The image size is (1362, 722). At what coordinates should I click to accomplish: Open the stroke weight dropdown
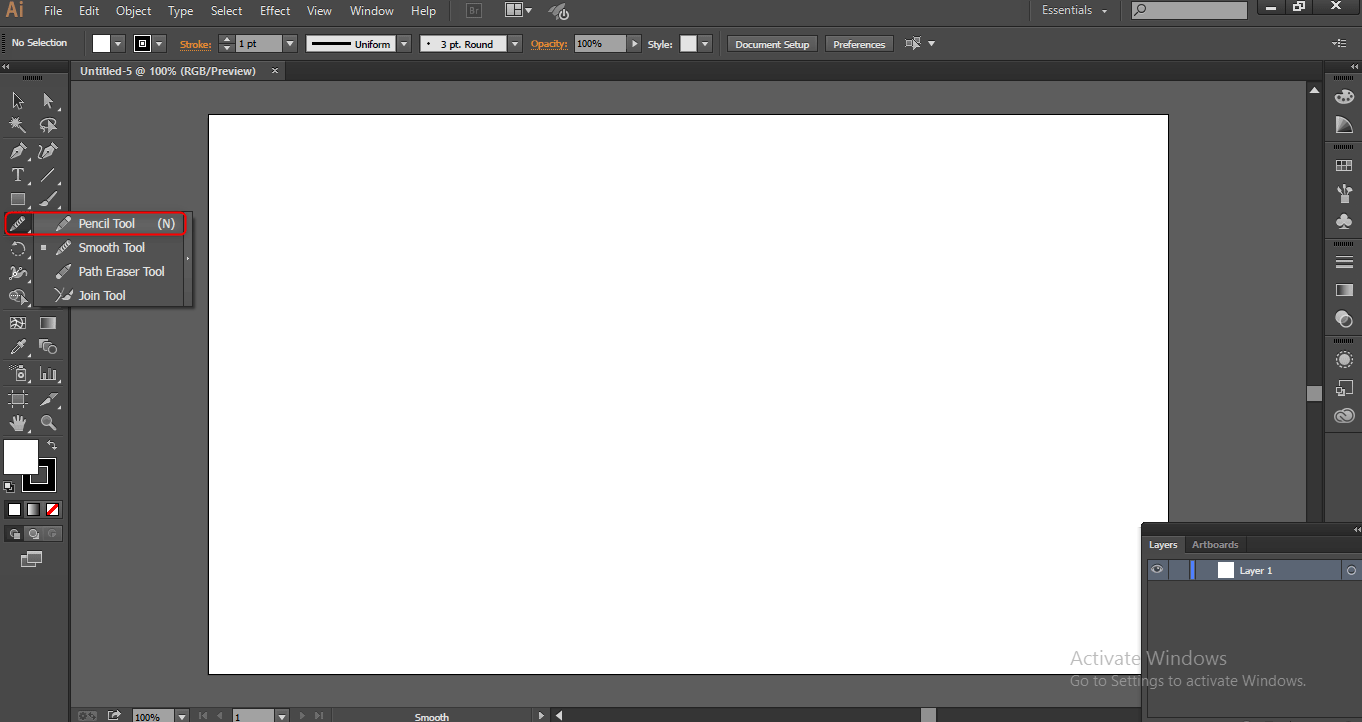pyautogui.click(x=289, y=43)
